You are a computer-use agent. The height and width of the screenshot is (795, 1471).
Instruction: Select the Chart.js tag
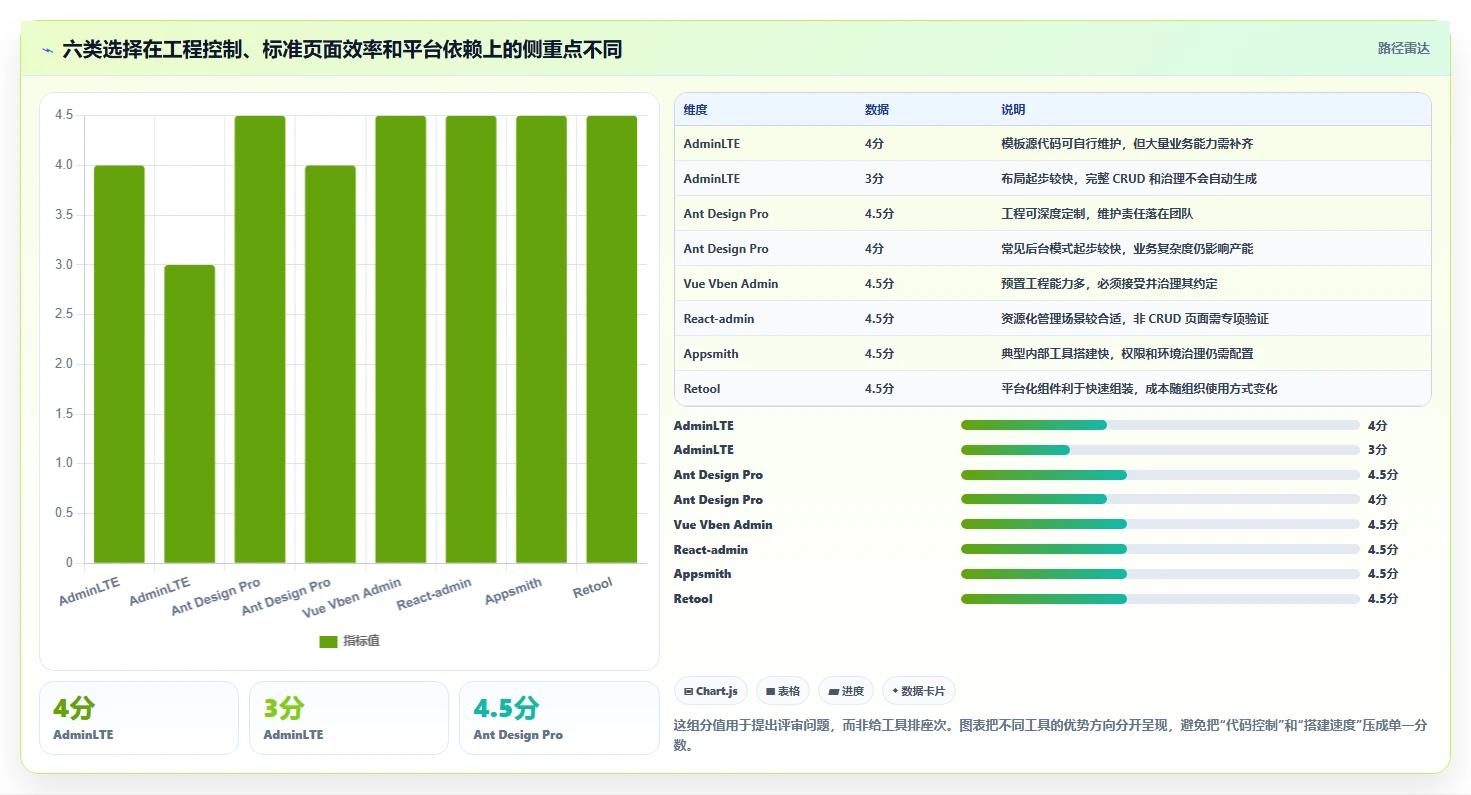point(710,691)
